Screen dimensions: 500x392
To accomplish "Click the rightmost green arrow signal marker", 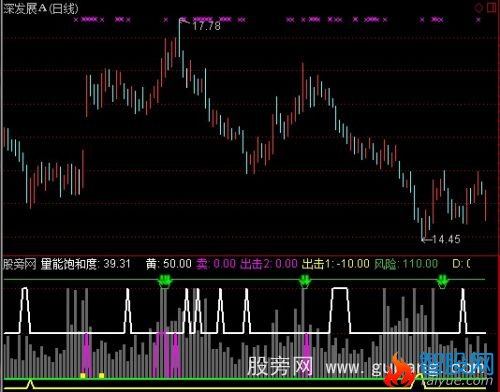I will point(443,281).
